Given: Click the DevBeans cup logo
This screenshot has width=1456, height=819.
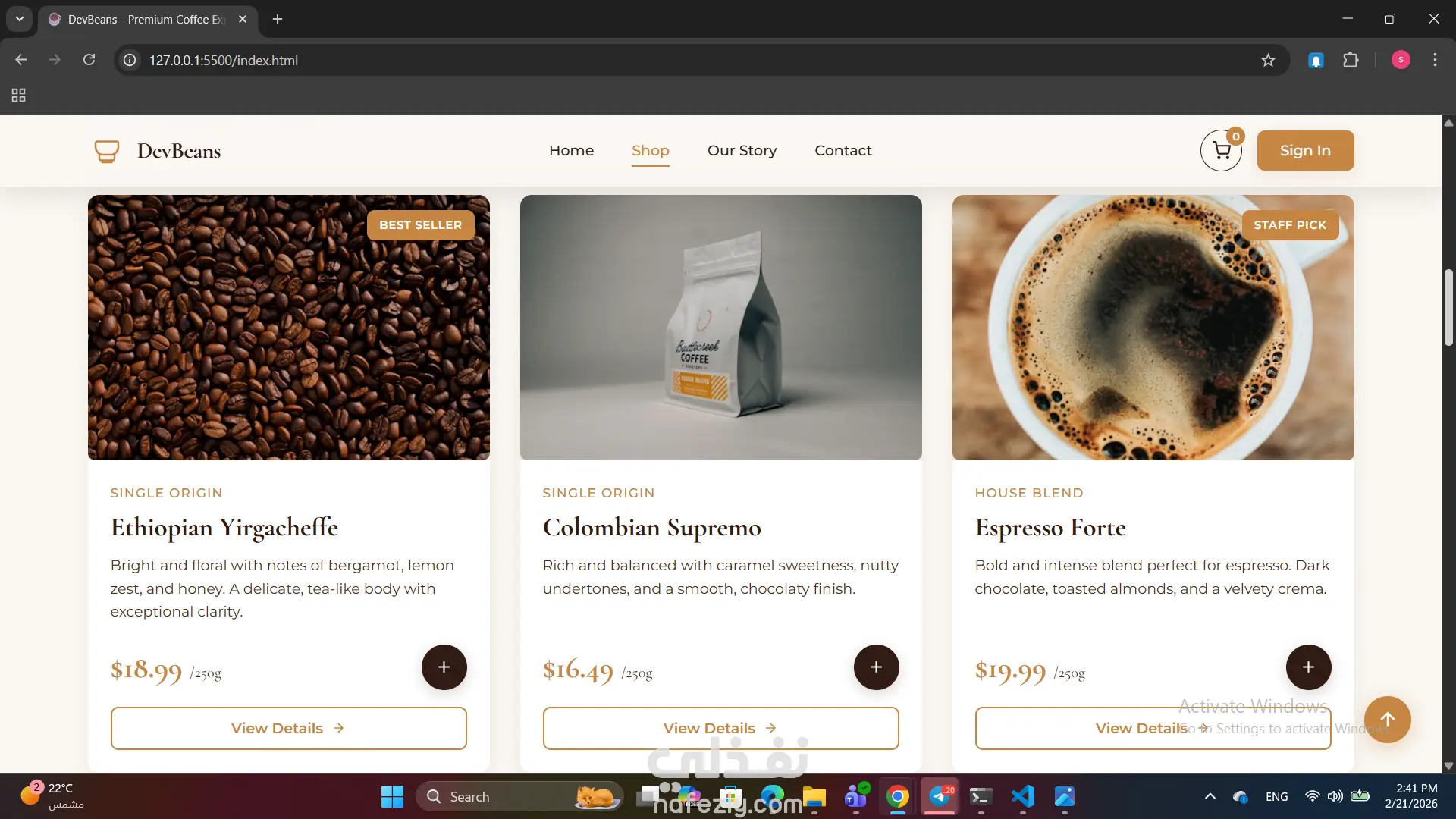Looking at the screenshot, I should click(107, 151).
